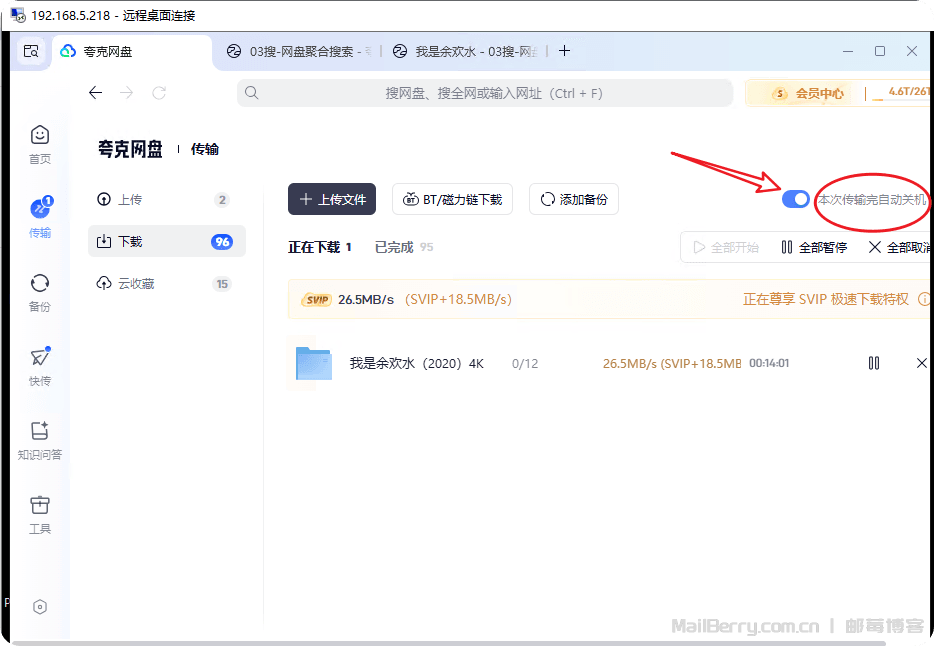Cancel the 我是余欢水 download with X
934x646 pixels.
(921, 363)
